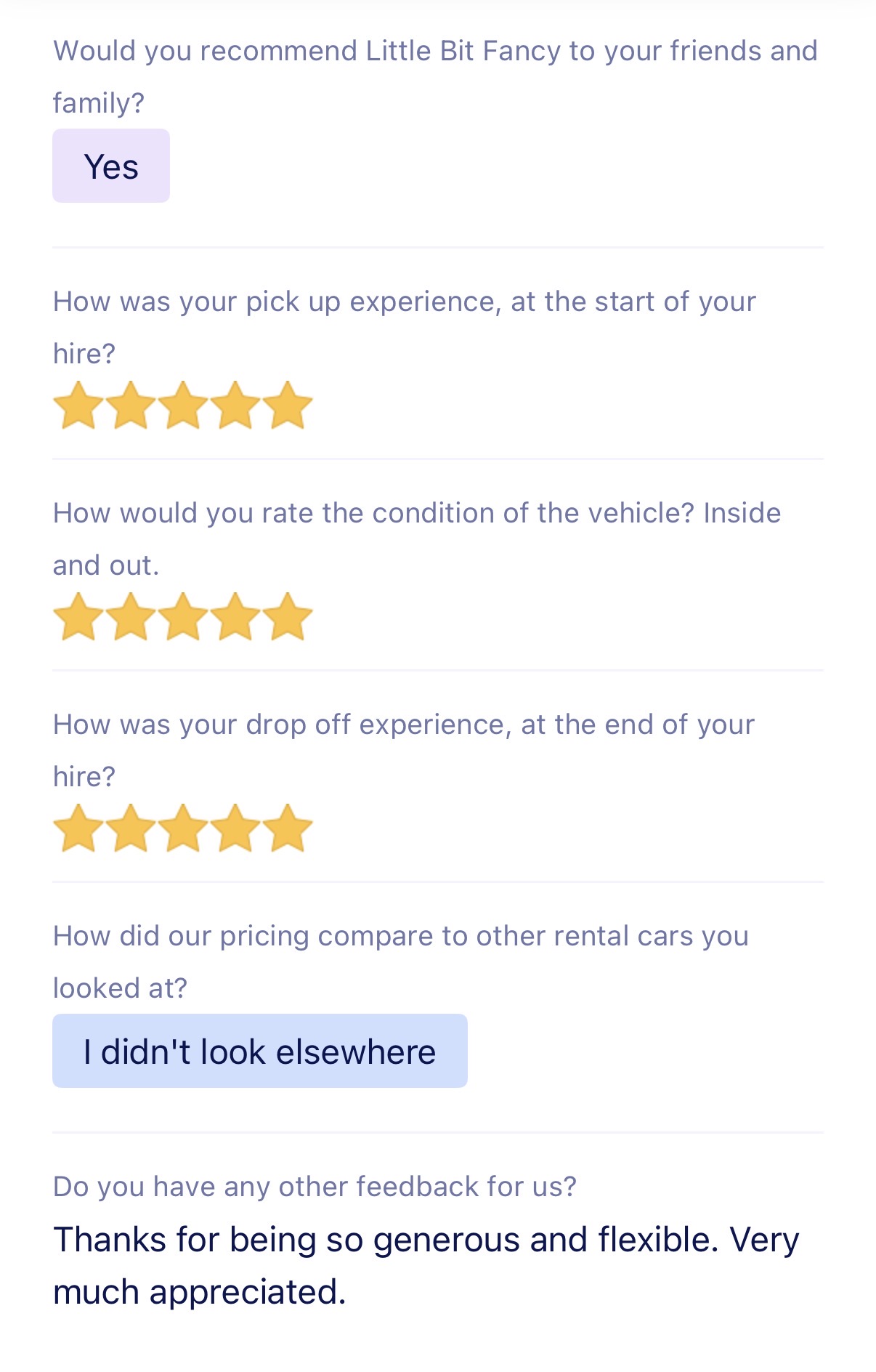The image size is (876, 1372).
Task: Click the fifth star for pick up experience
Action: pyautogui.click(x=288, y=405)
